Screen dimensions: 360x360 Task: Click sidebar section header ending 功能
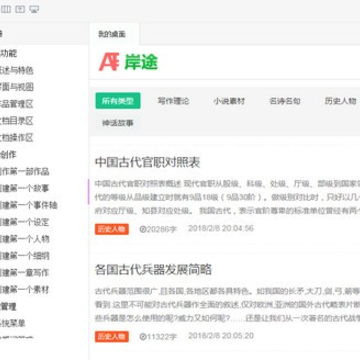coord(9,53)
